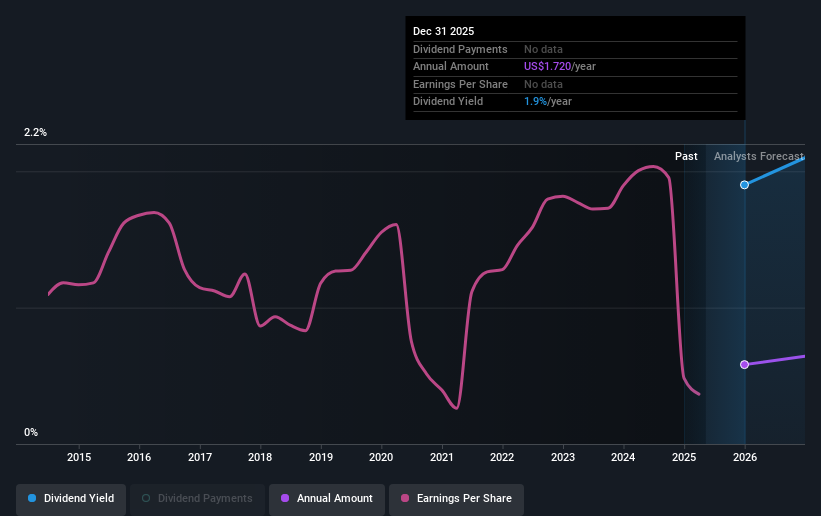
Task: Toggle the Dividend Yield legend button
Action: (x=71, y=498)
